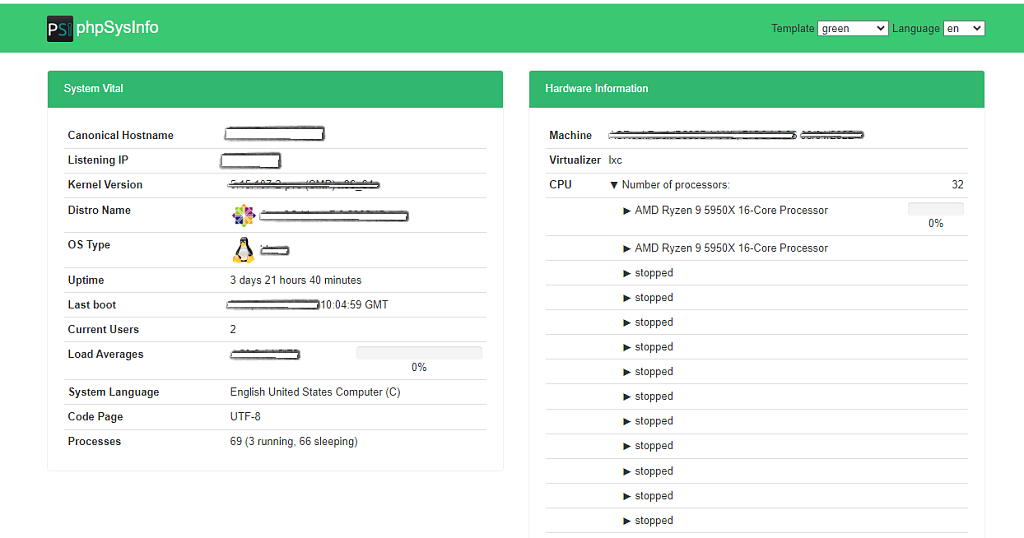
Task: Click the distro logo icon beside Distro Name
Action: 243,215
